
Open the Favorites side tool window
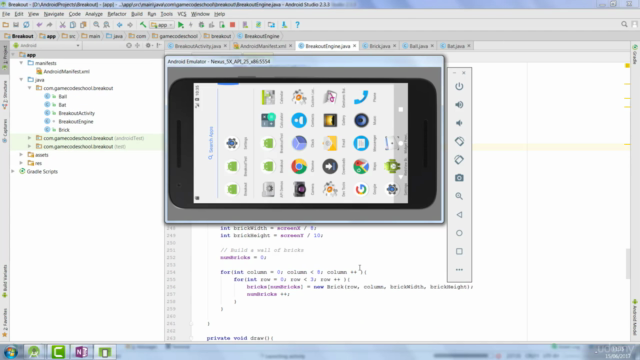click(5, 322)
